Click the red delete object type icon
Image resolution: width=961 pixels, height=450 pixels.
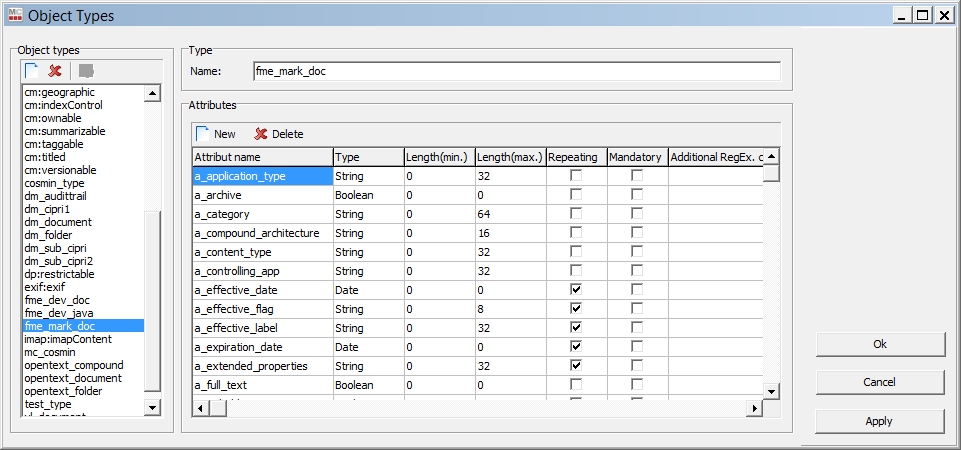pos(55,71)
